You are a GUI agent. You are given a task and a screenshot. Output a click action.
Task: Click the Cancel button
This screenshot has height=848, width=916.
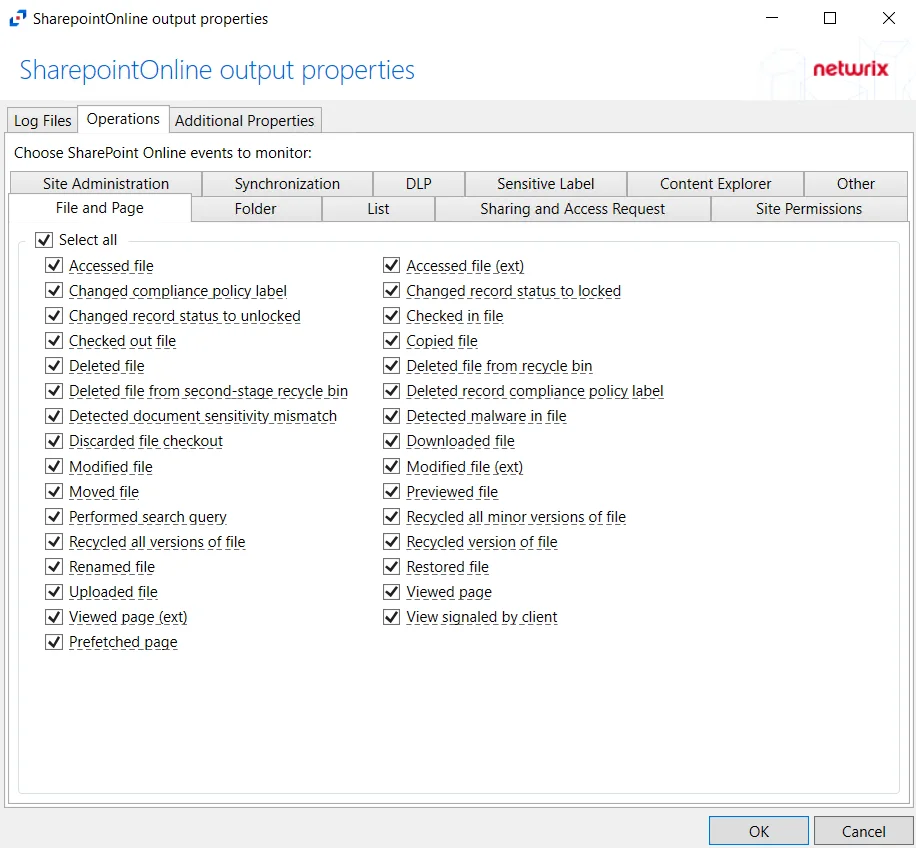click(863, 831)
